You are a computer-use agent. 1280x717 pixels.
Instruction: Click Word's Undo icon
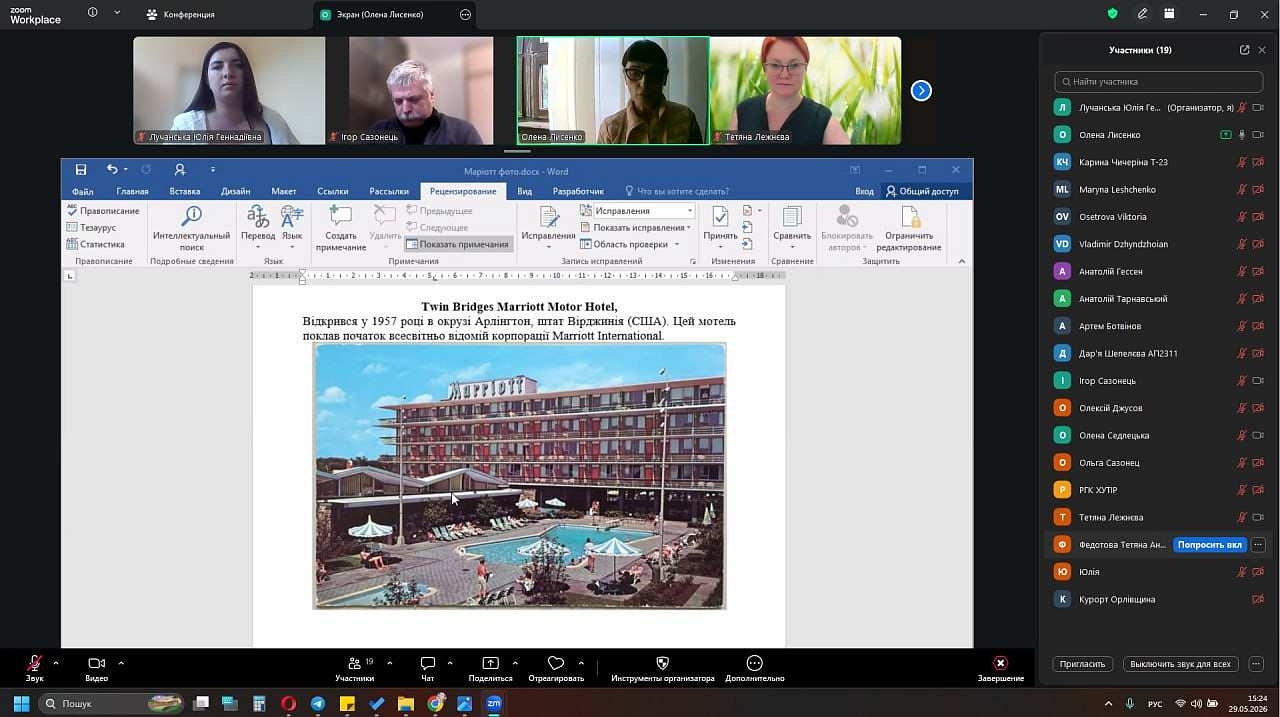pos(112,170)
